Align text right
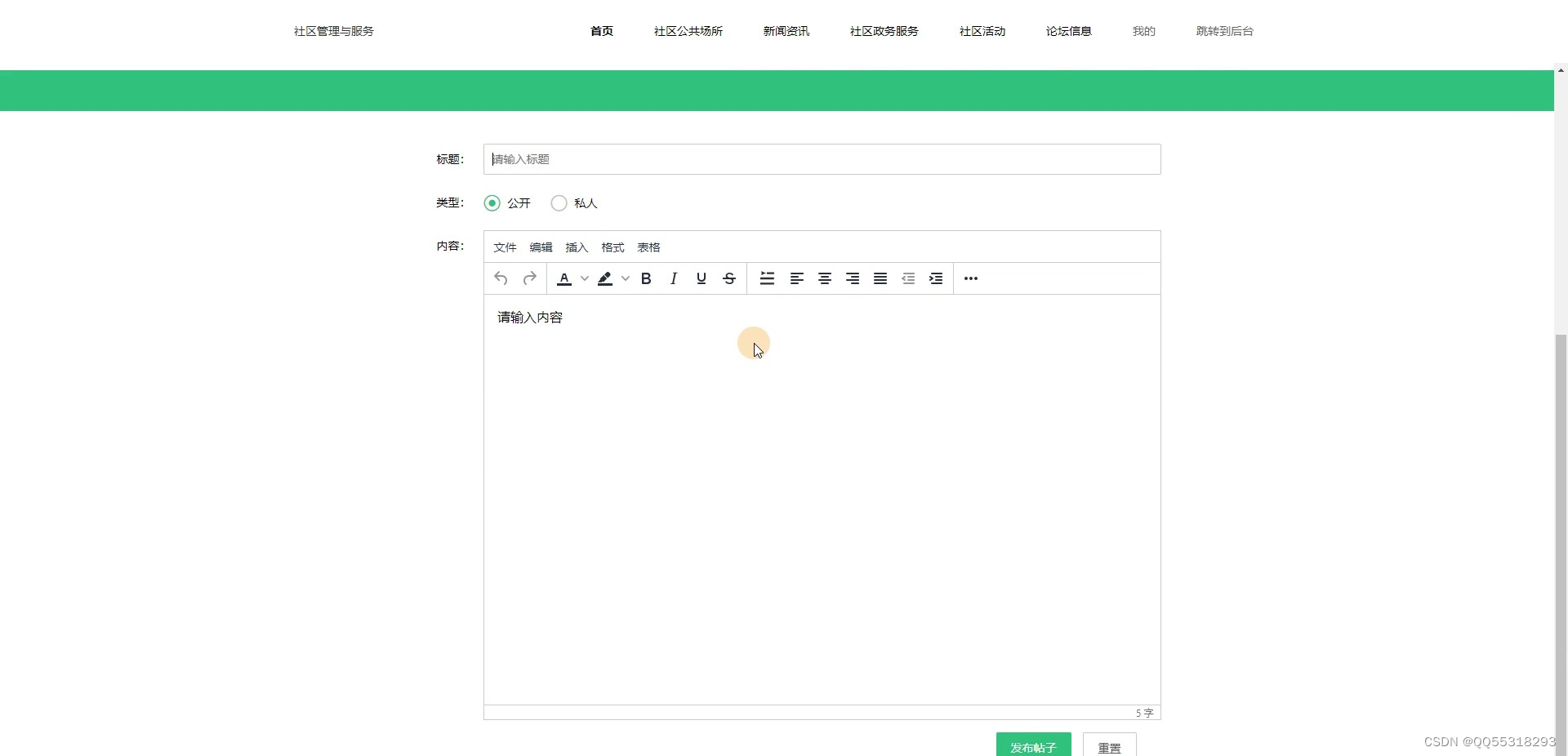 click(x=853, y=278)
